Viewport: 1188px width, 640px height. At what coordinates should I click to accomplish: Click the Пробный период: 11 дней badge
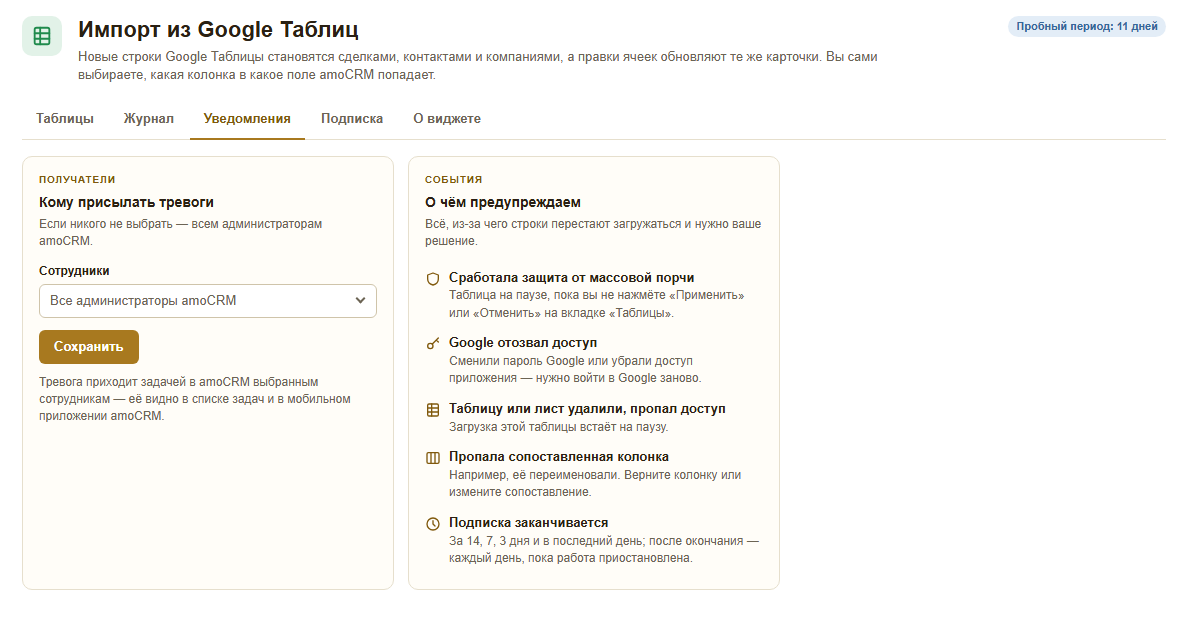point(1086,27)
